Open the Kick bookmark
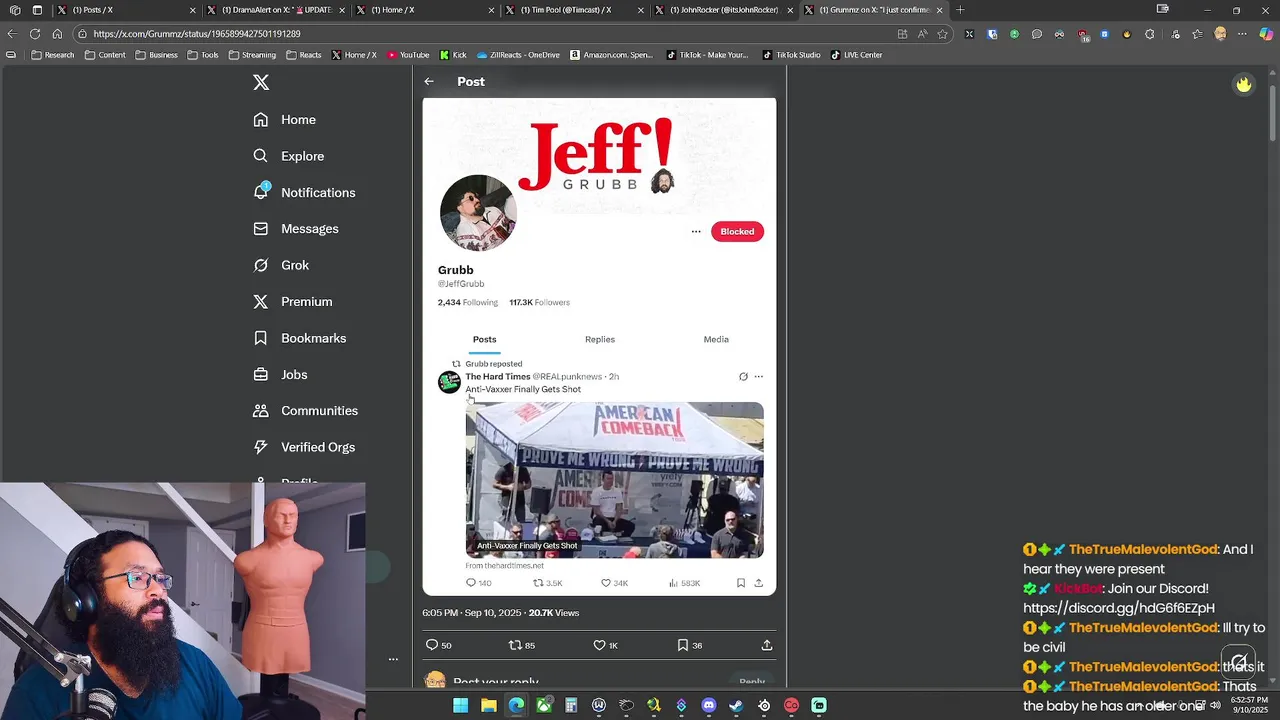The width and height of the screenshot is (1280, 720). point(453,55)
